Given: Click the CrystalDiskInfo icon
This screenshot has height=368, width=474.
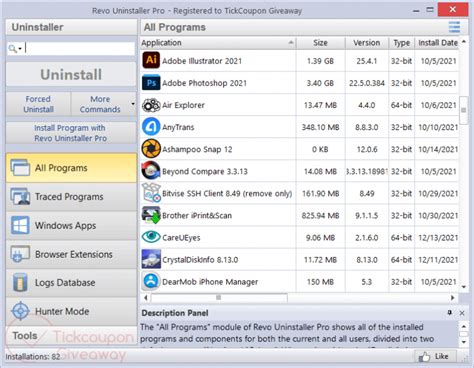Looking at the screenshot, I should (x=151, y=259).
